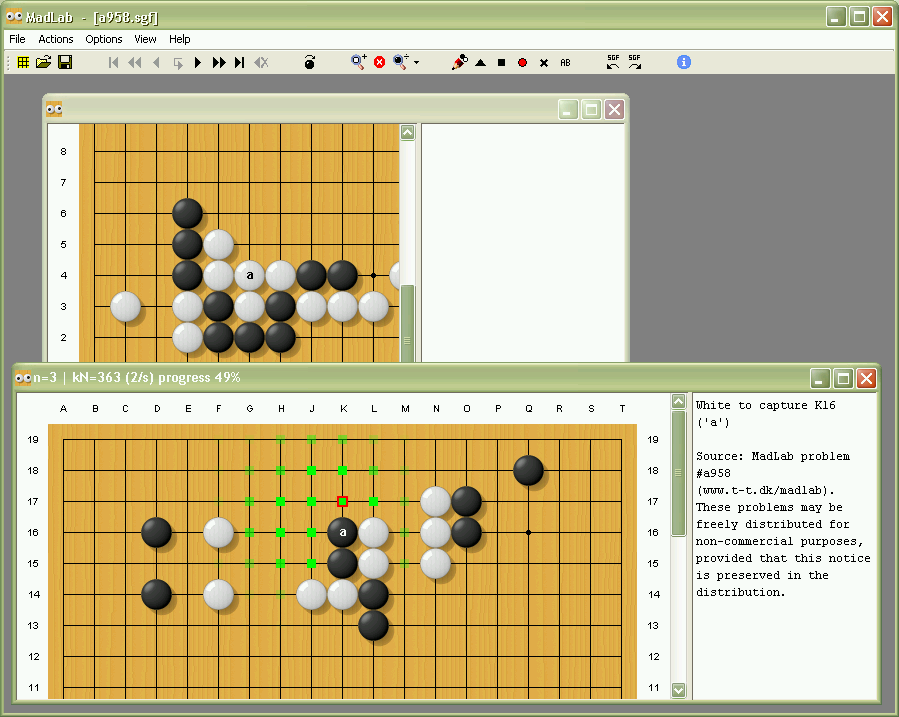Toggle the square markup tool
Screen dimensions: 899x717
(501, 62)
